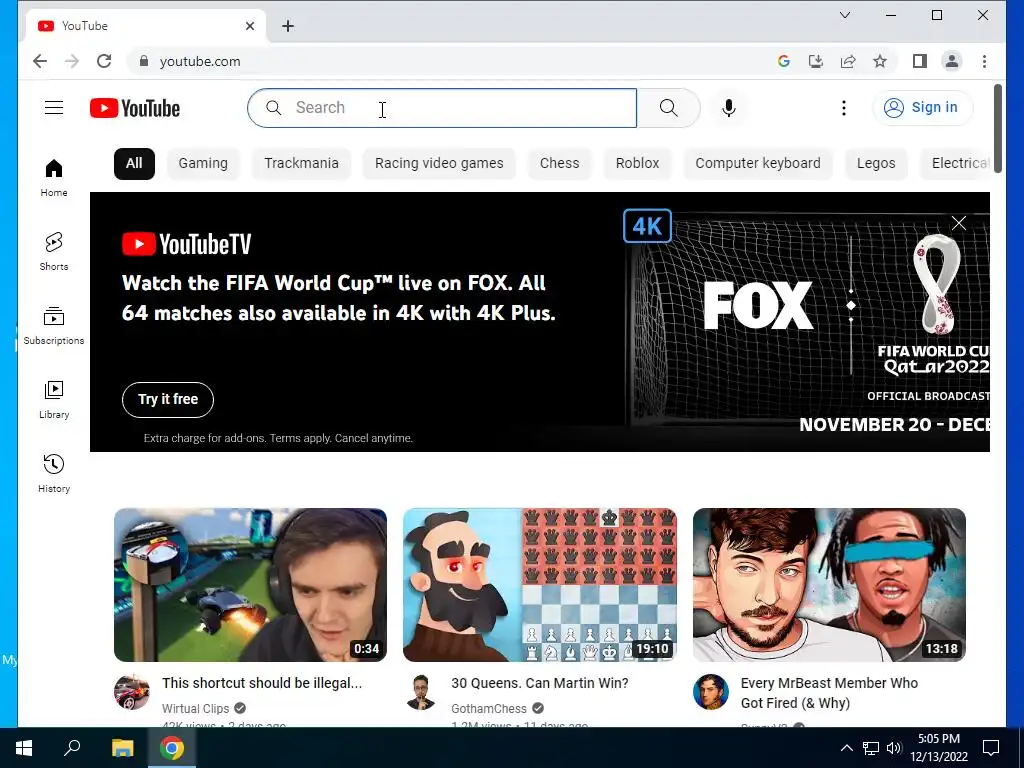Open Wirtual Clips channel link
1024x768 pixels.
click(x=195, y=709)
